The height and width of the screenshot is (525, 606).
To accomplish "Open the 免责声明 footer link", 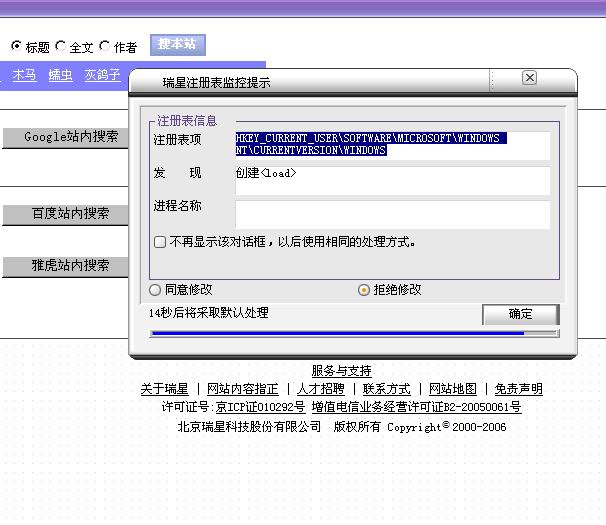I will [x=519, y=389].
